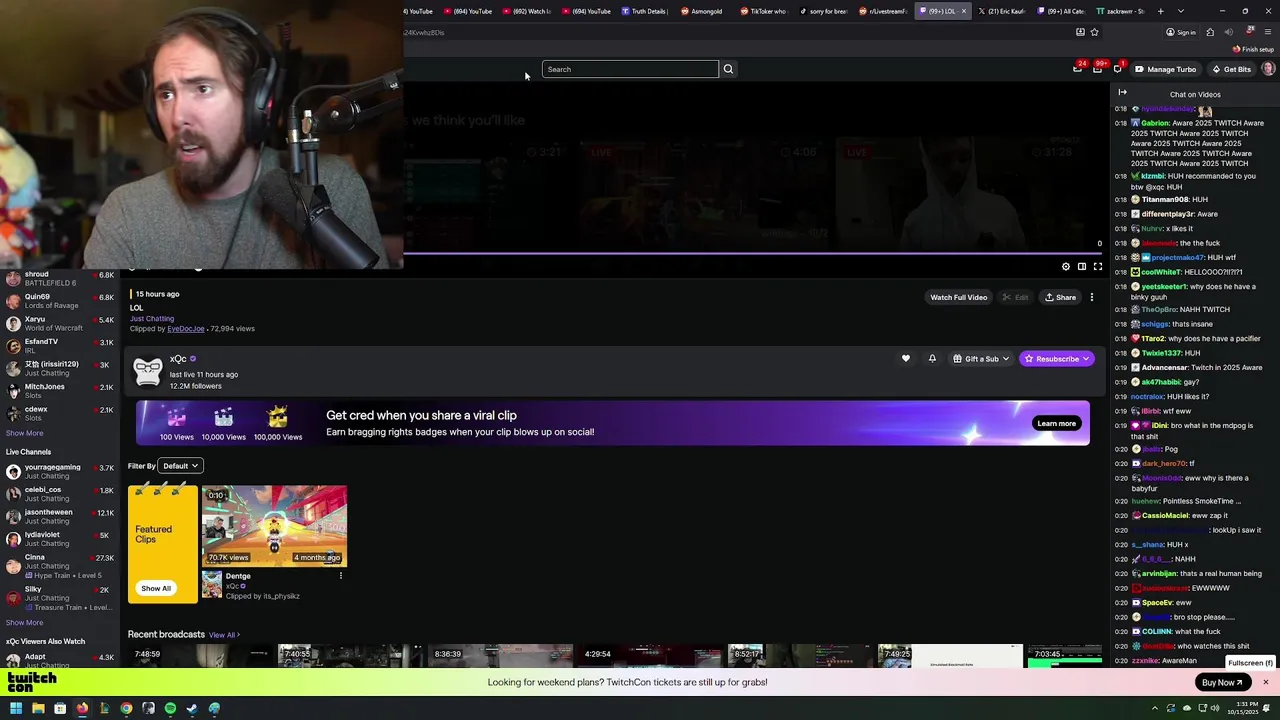Viewport: 1280px width, 720px height.
Task: Click Show All featured clips
Action: pos(156,588)
